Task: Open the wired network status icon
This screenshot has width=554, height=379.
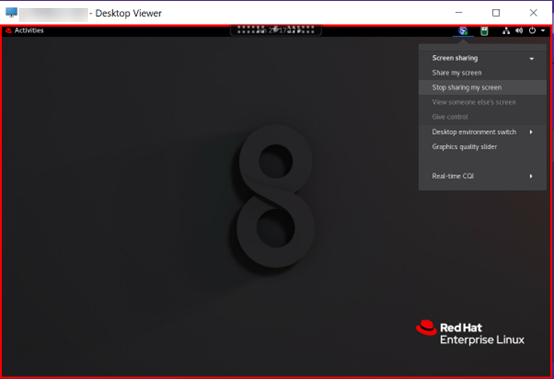Action: pyautogui.click(x=506, y=31)
